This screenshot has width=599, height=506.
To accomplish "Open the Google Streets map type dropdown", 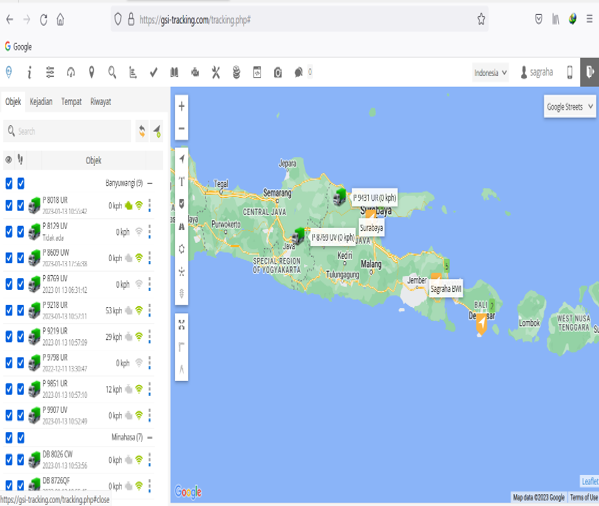I will [x=570, y=107].
